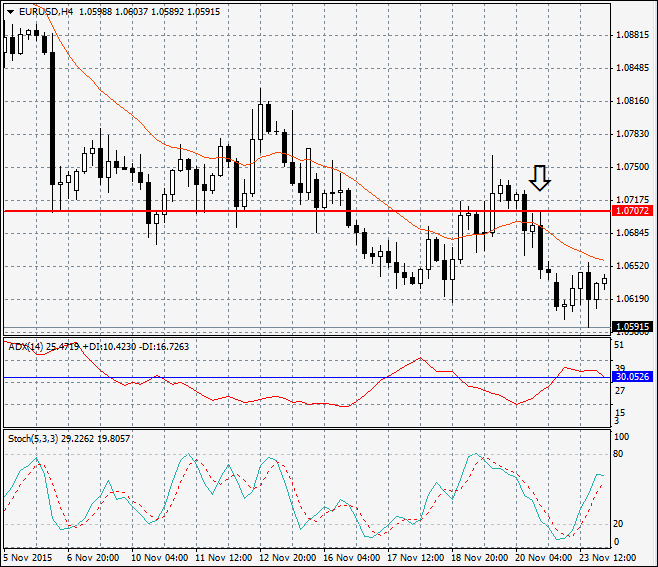Click the Stochastic scale value 80
658x567 pixels.
[x=619, y=454]
